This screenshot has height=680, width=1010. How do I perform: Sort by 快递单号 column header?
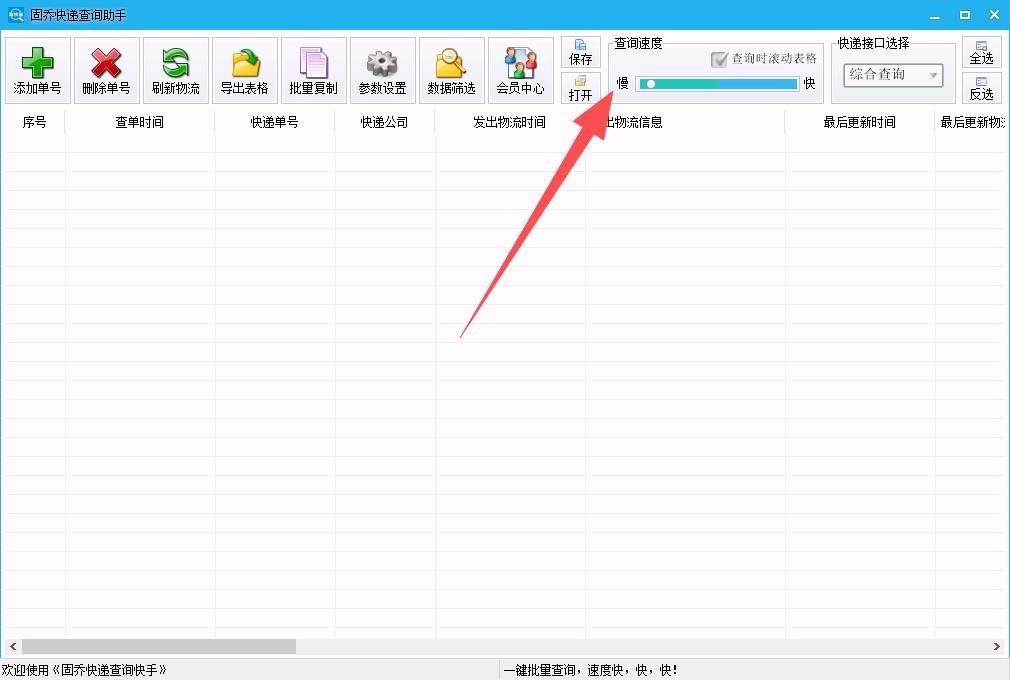pyautogui.click(x=275, y=122)
